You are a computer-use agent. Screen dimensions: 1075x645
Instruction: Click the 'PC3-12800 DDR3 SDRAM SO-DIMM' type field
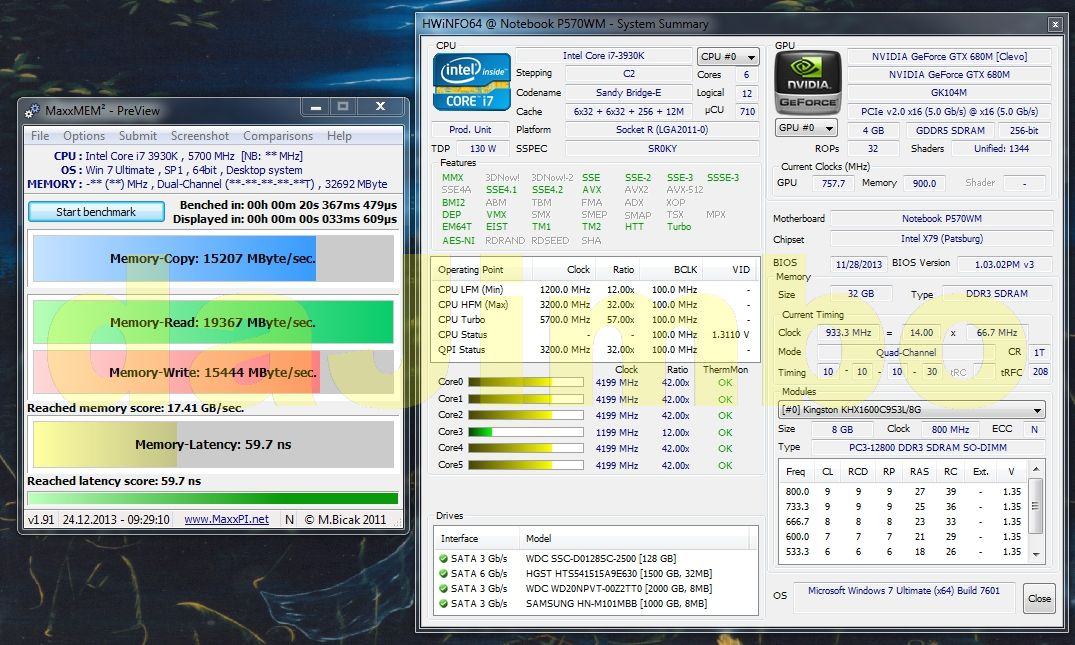(x=928, y=448)
